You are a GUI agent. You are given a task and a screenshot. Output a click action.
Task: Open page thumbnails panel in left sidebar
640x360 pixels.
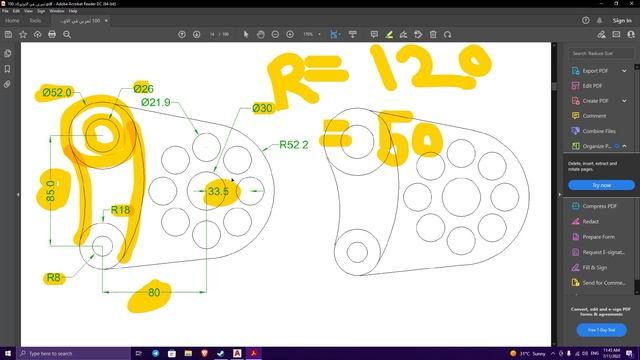coord(7,53)
